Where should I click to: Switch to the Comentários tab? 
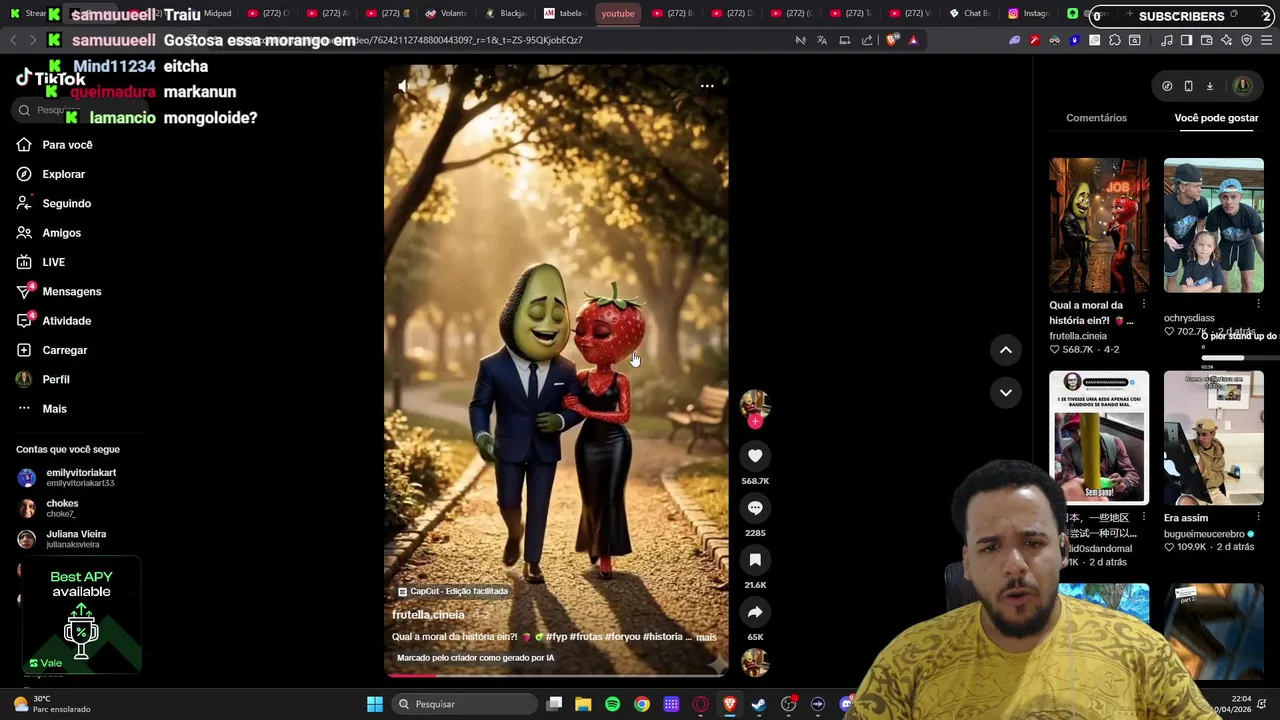tap(1096, 118)
